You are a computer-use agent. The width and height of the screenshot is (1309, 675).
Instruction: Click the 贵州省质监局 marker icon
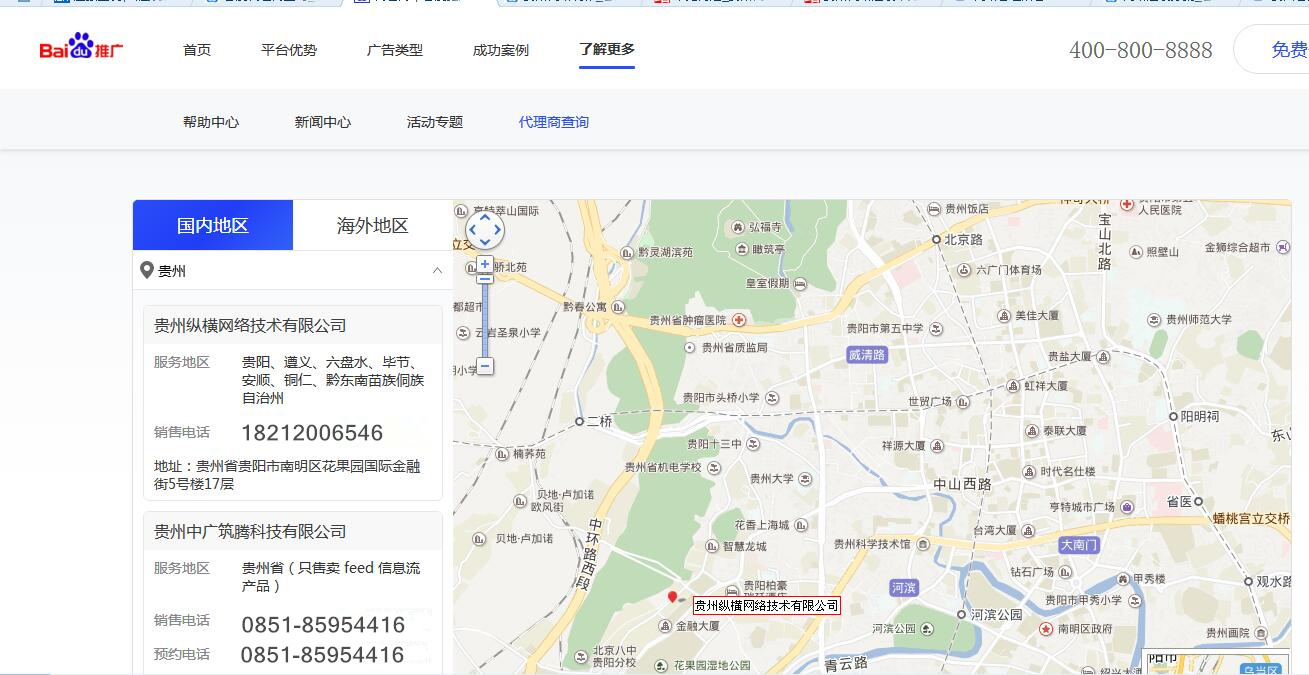(x=689, y=347)
